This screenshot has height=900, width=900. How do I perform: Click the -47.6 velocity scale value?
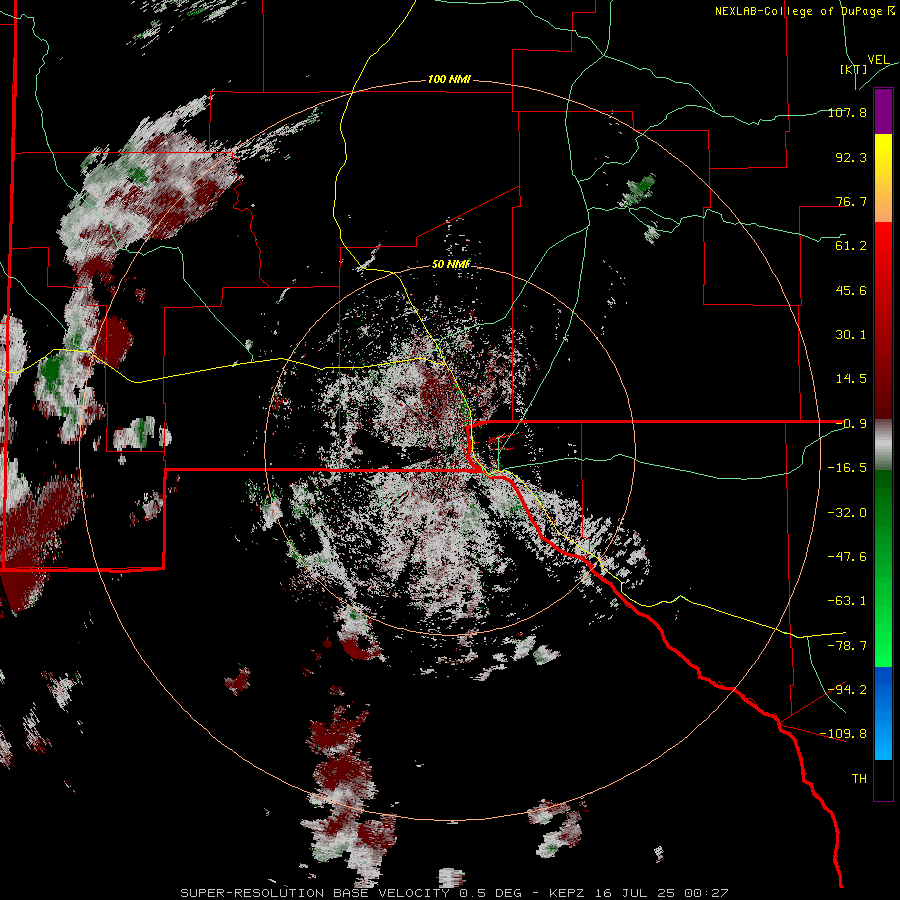click(x=847, y=556)
